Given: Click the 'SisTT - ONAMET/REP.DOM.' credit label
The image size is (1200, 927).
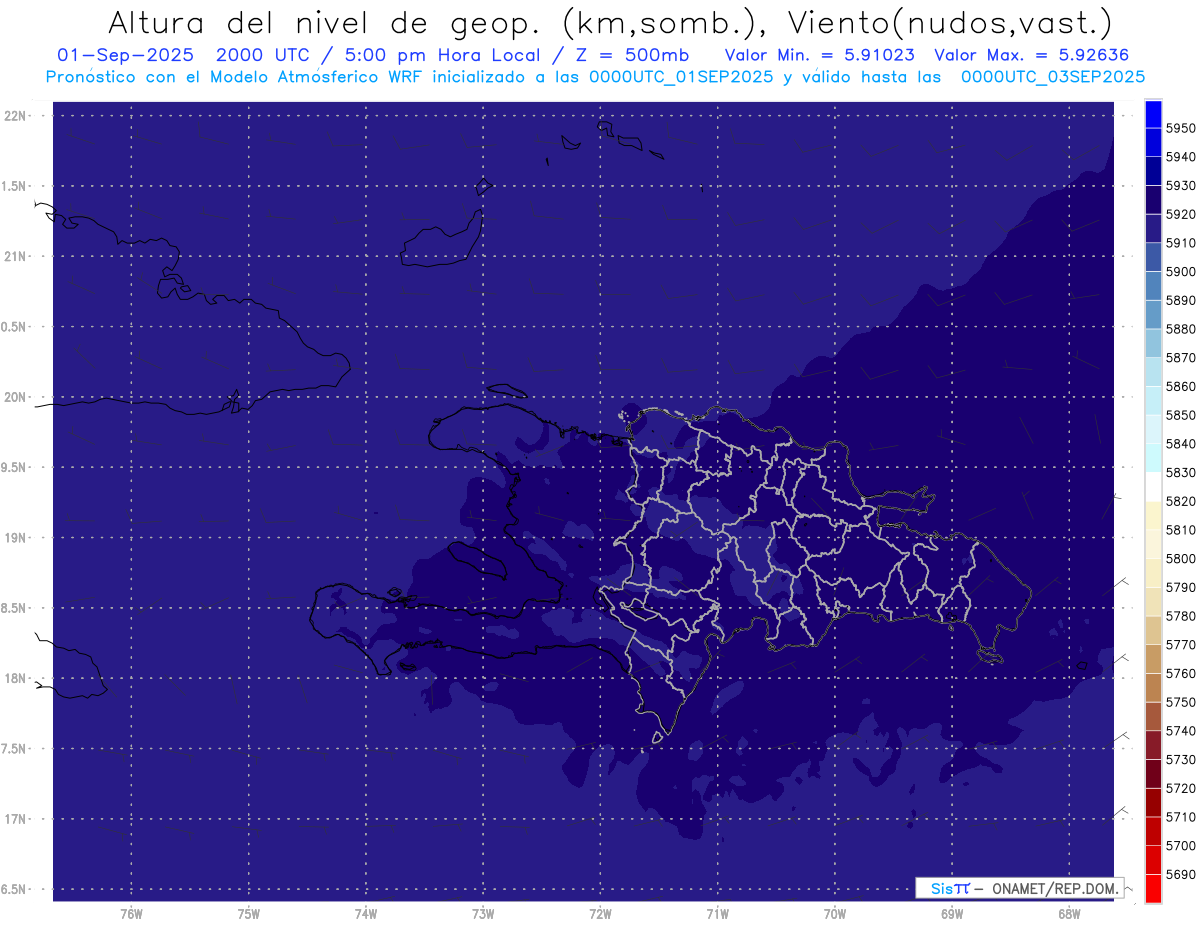Looking at the screenshot, I should pos(1020,888).
